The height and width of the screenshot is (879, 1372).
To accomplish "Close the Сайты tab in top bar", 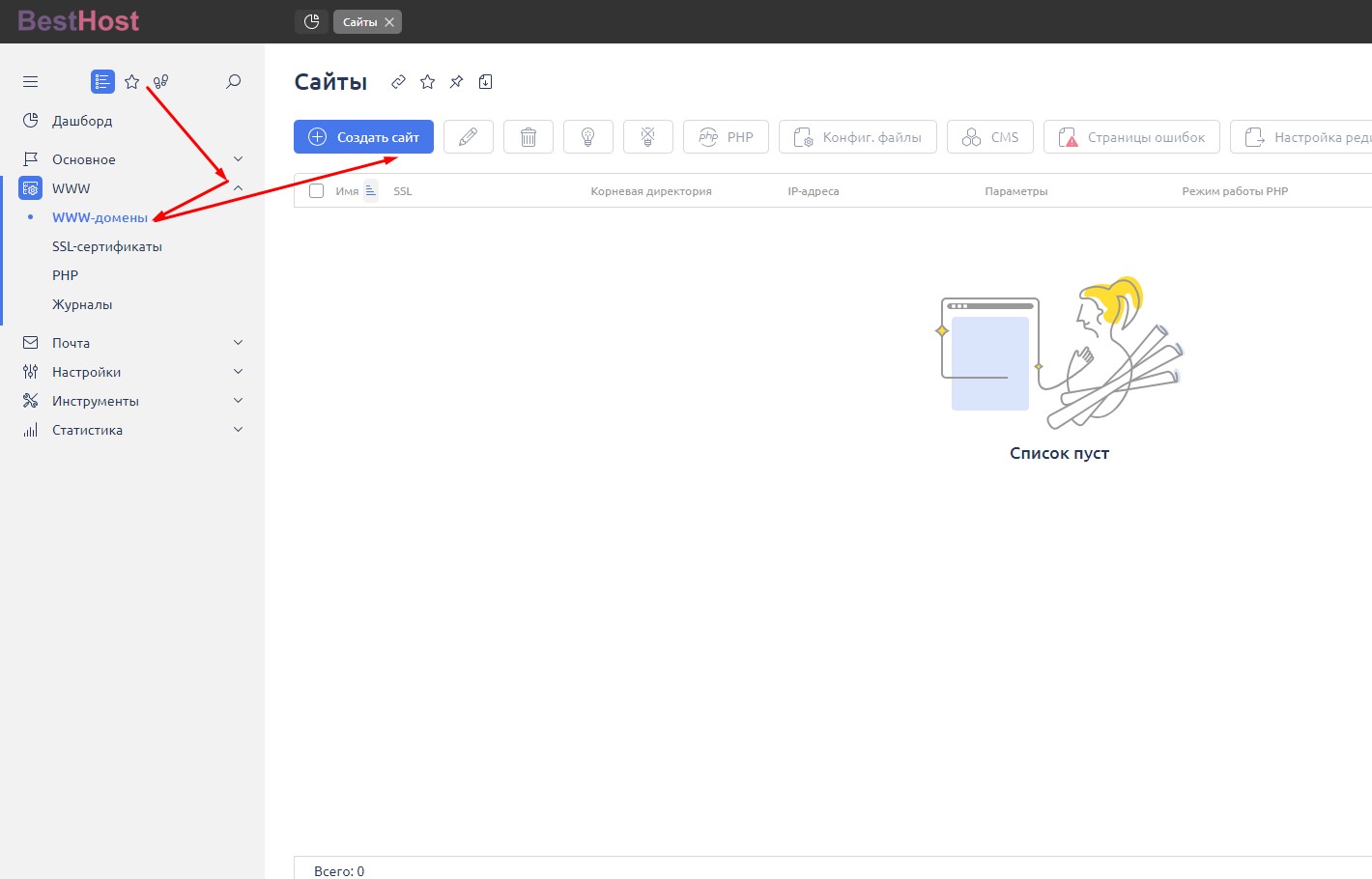I will (389, 22).
